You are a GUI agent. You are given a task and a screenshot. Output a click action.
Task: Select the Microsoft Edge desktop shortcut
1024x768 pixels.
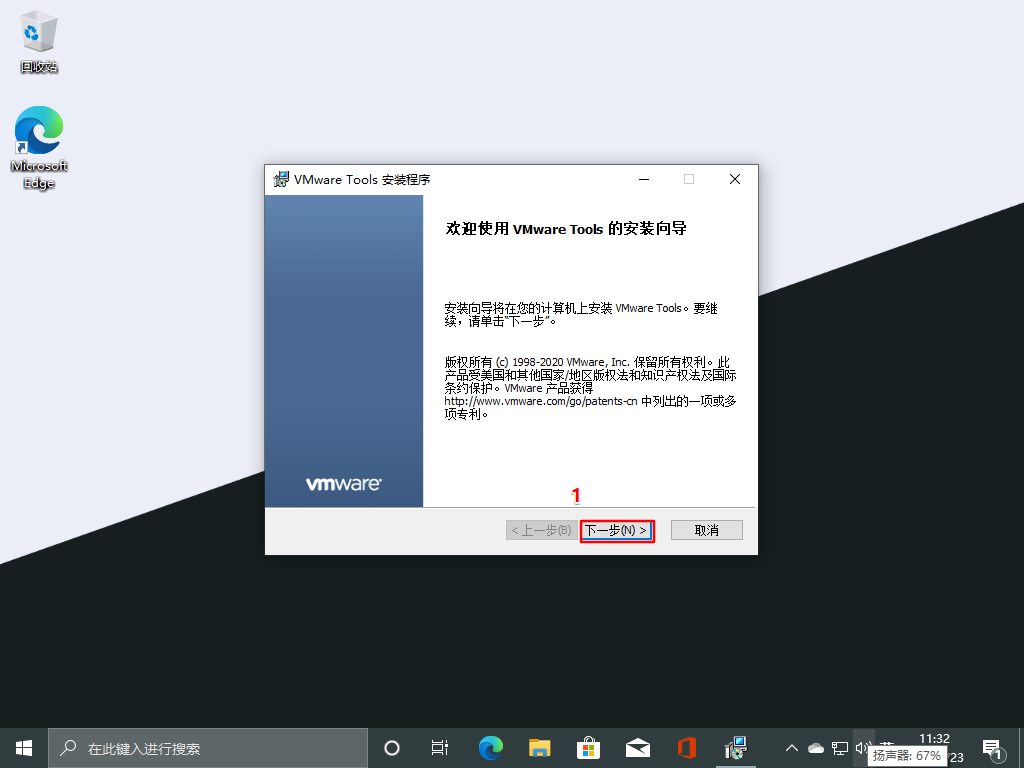pos(39,148)
